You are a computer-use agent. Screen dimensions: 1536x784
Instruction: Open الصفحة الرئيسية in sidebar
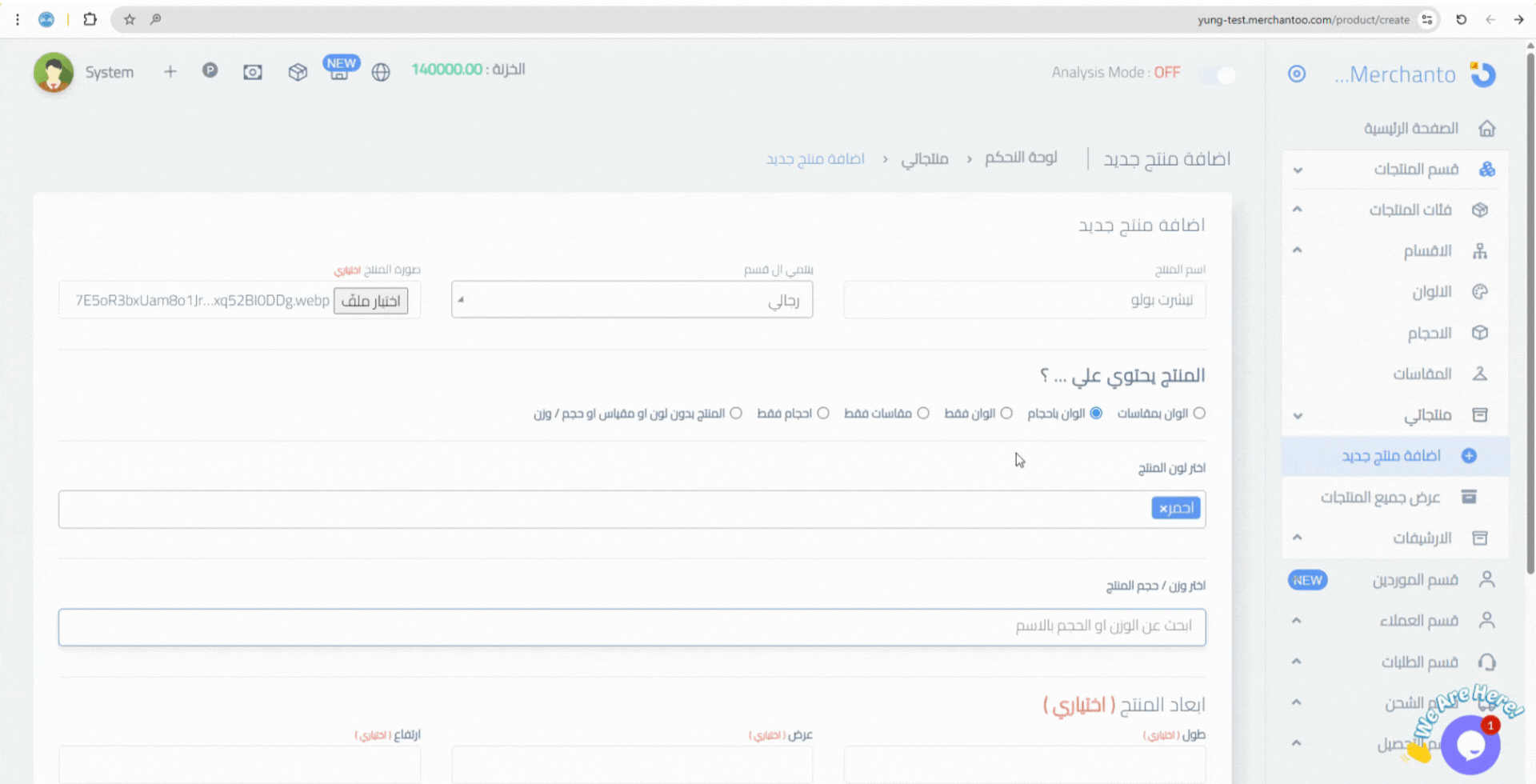[1411, 128]
